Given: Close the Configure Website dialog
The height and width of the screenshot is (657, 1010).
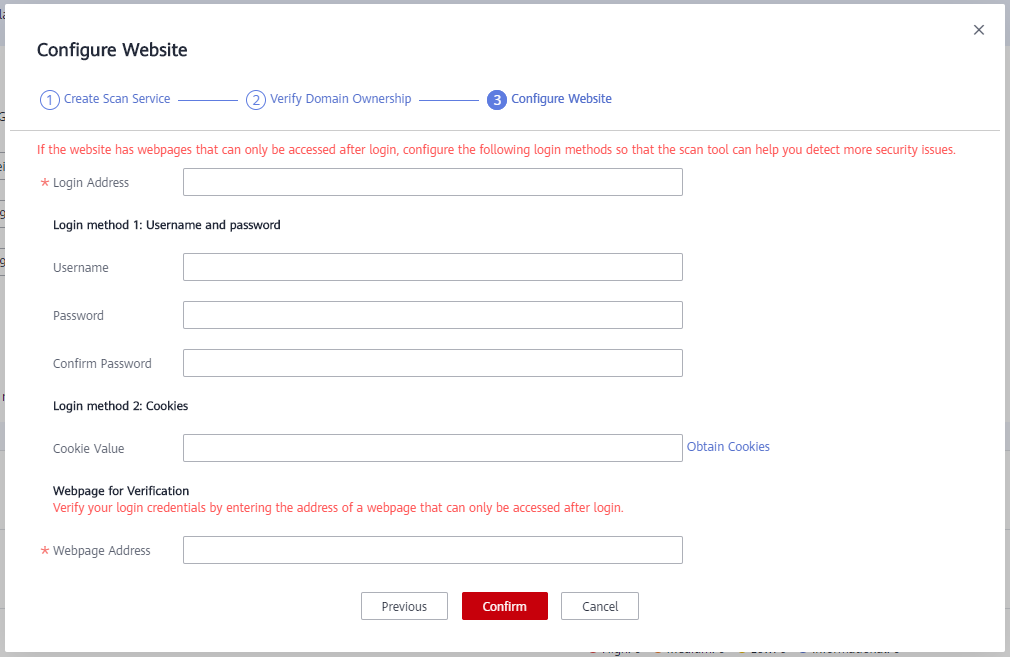Looking at the screenshot, I should [x=979, y=30].
